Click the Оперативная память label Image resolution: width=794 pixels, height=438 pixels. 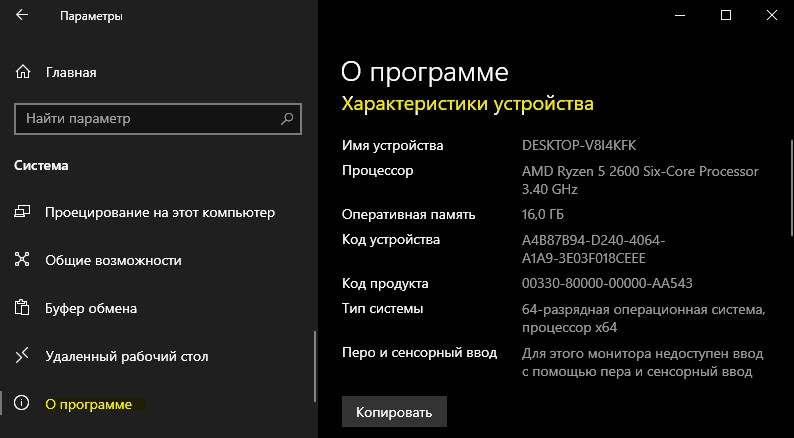point(408,215)
